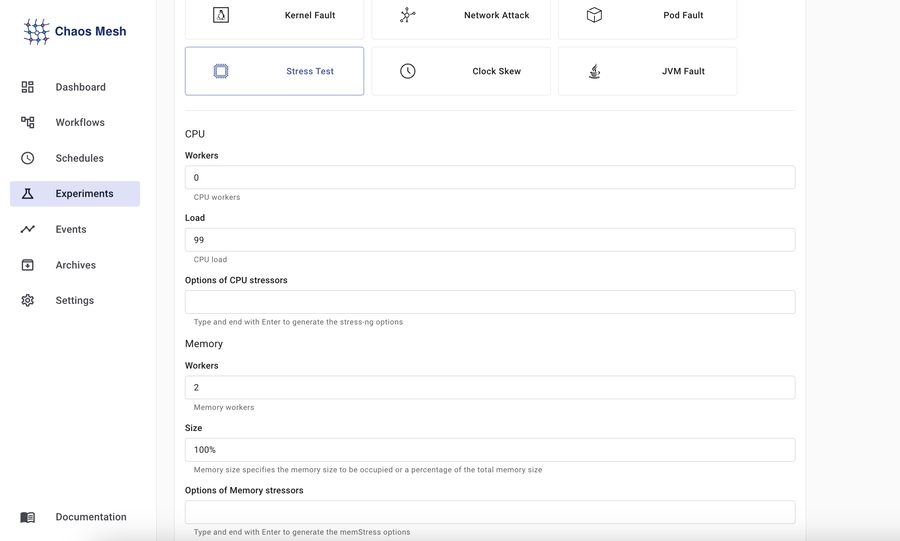
Task: Select the Network Attack fault type
Action: click(x=461, y=16)
